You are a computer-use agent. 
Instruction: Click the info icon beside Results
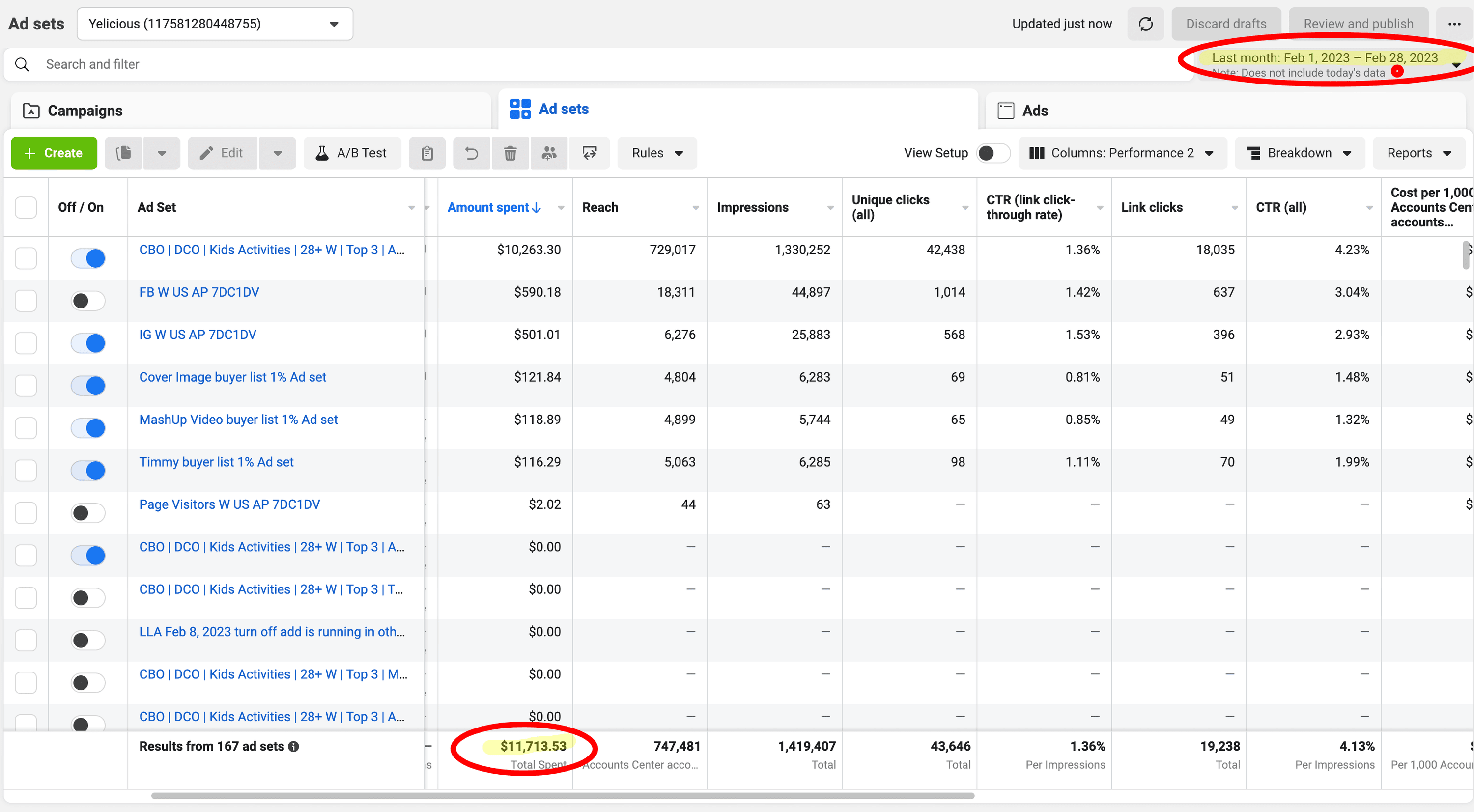tap(293, 746)
